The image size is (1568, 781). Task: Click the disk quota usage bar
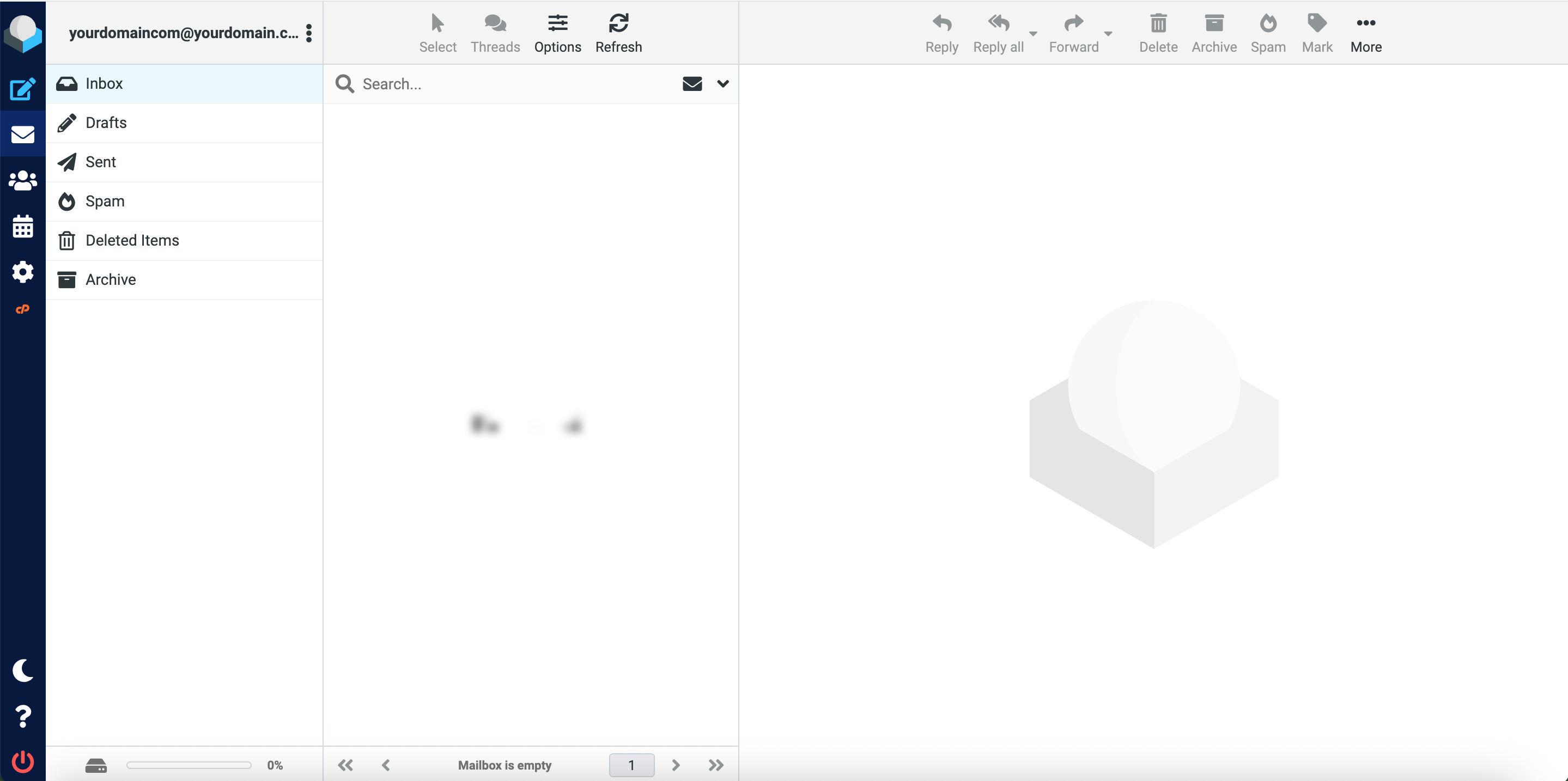tap(189, 765)
